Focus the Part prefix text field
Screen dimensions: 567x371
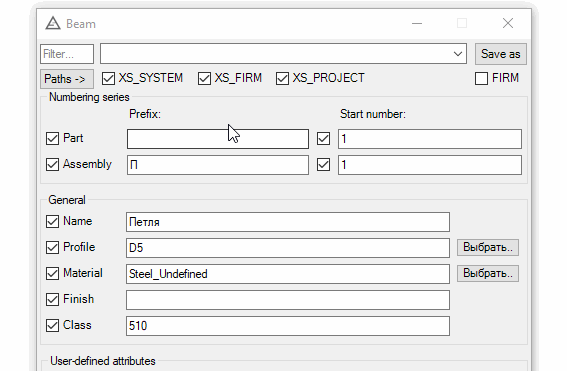(x=218, y=139)
